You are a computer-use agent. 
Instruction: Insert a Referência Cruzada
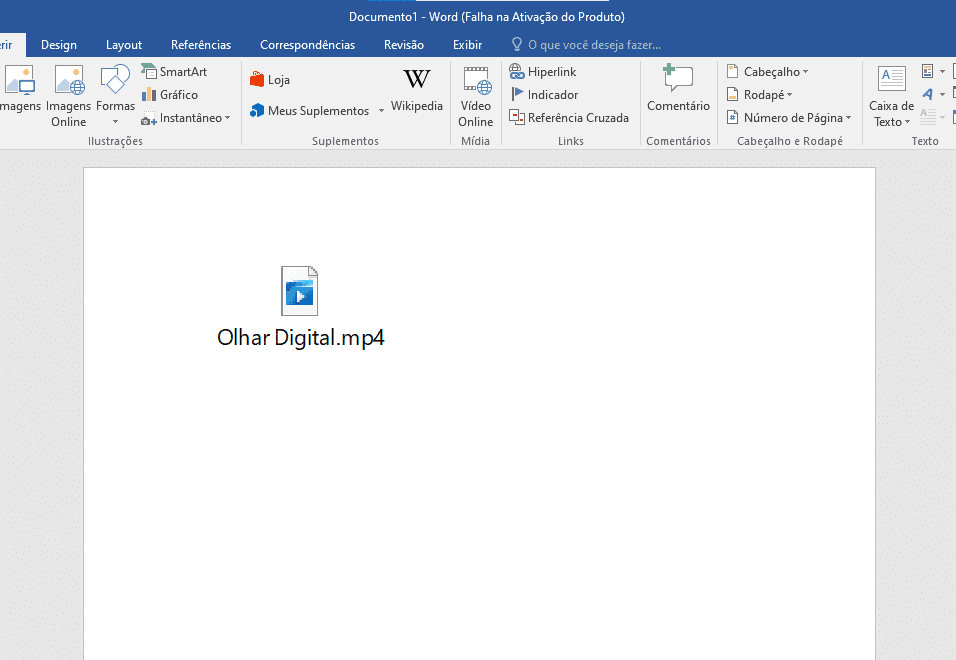pyautogui.click(x=569, y=118)
